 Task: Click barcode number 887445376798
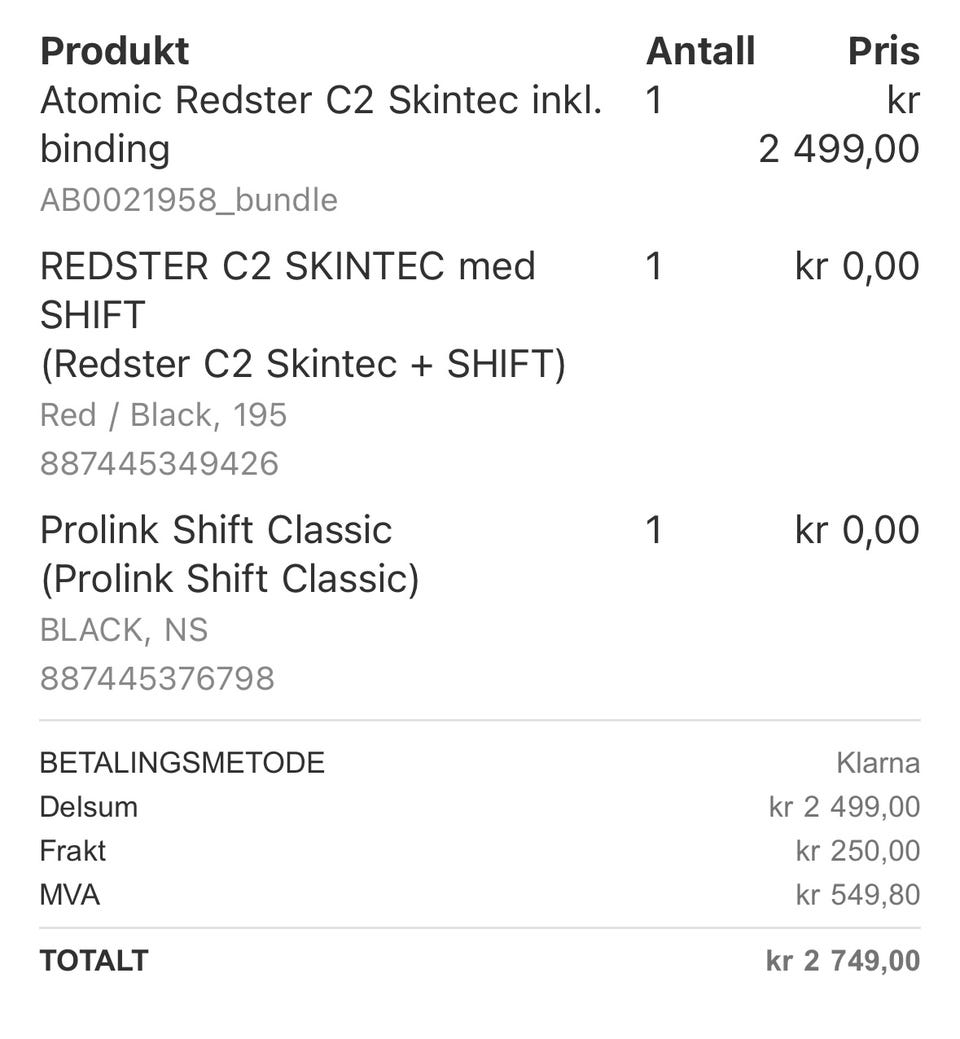[x=157, y=678]
